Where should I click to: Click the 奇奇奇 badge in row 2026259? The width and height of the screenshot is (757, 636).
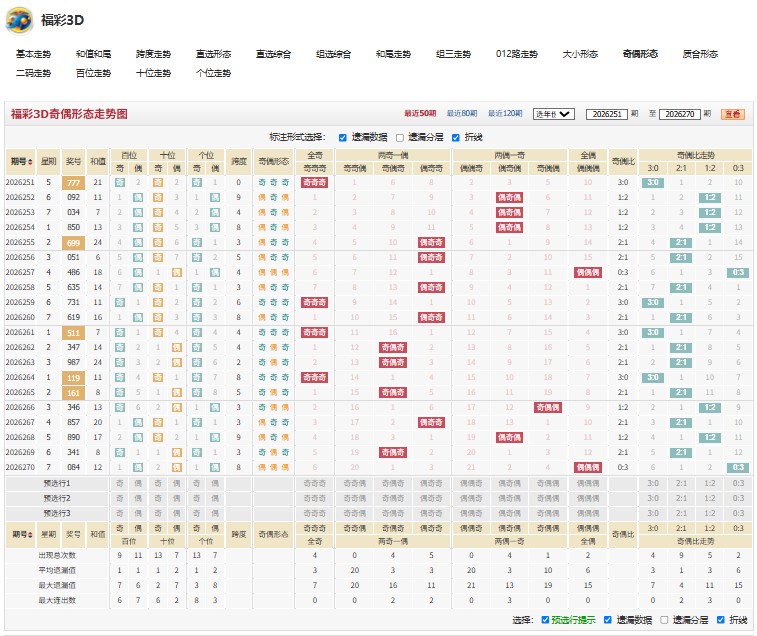[x=314, y=302]
